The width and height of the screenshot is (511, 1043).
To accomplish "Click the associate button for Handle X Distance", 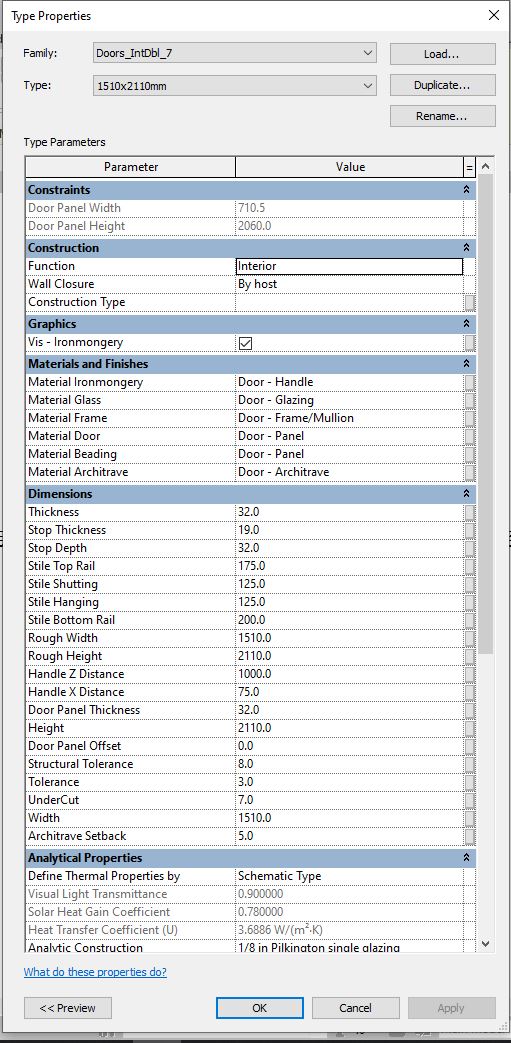I will click(470, 692).
